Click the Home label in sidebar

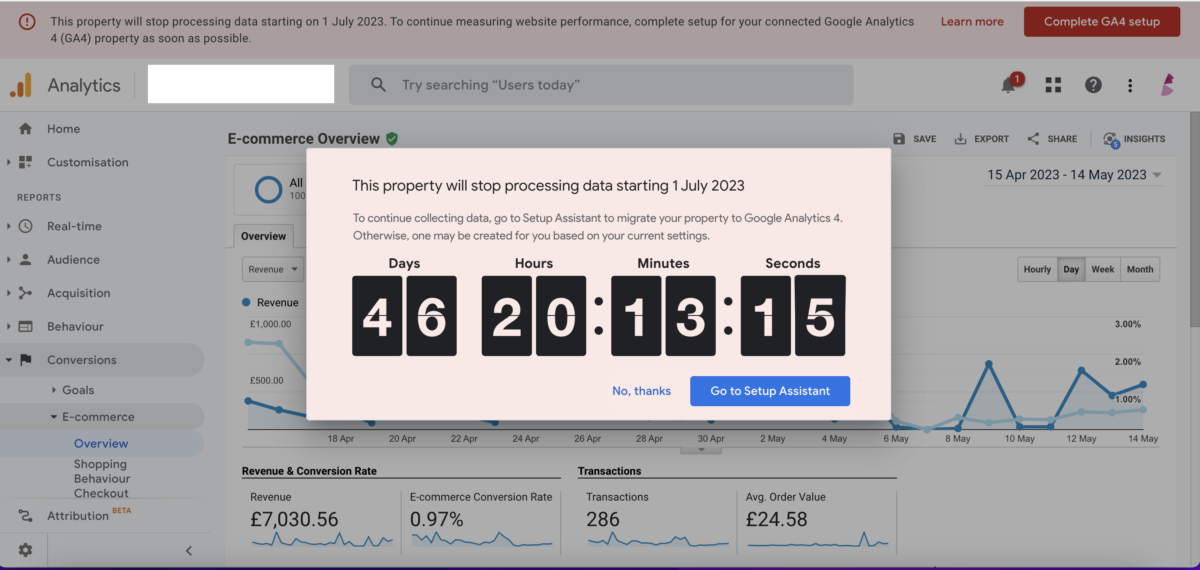[63, 129]
